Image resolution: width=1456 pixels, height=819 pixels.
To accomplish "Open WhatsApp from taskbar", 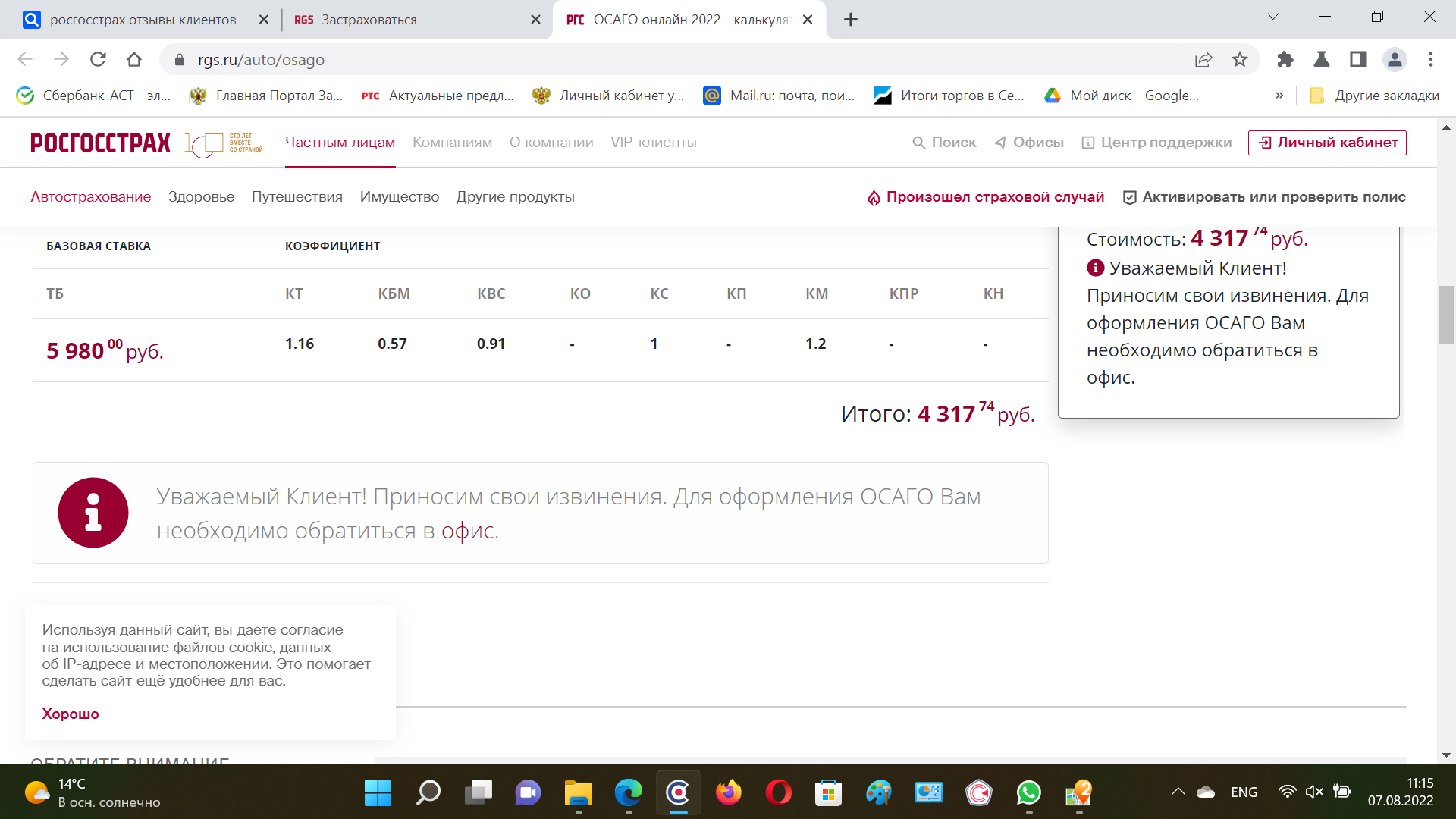I will coord(1029,793).
